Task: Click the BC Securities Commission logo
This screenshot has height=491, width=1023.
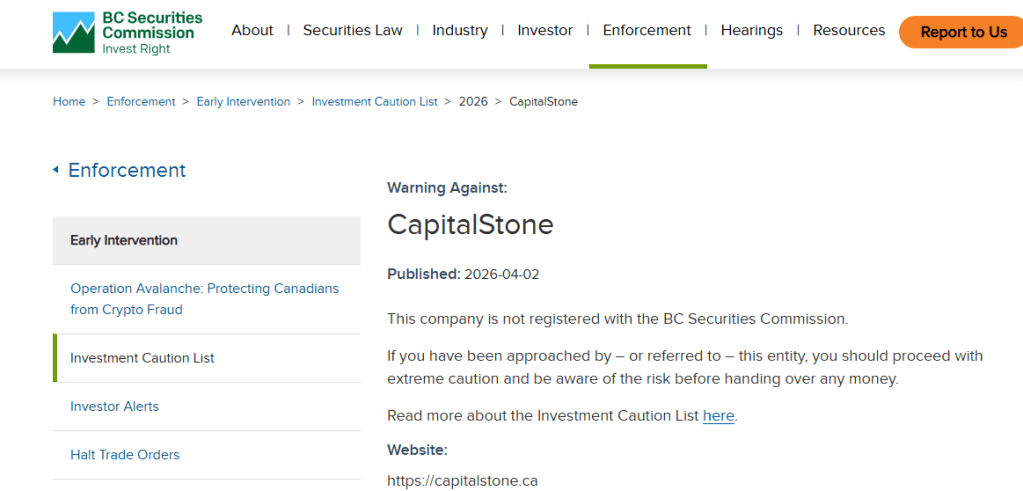Action: coord(127,32)
